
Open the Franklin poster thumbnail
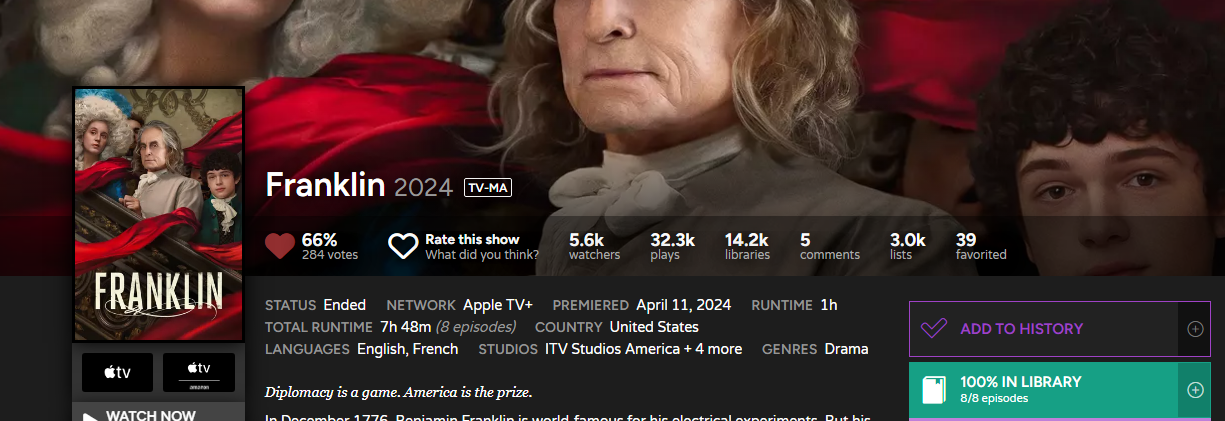click(x=159, y=215)
